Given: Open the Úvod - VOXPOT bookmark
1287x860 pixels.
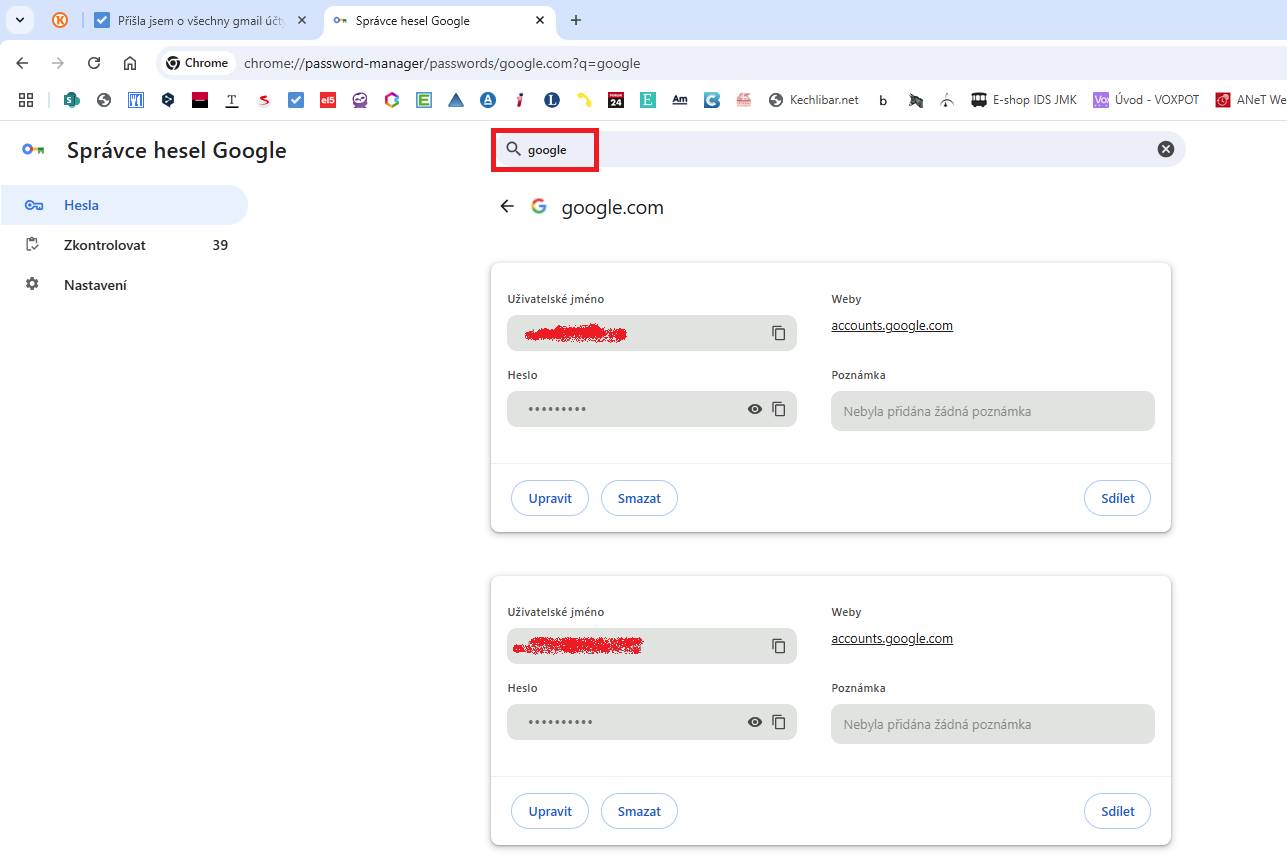Looking at the screenshot, I should [1146, 100].
